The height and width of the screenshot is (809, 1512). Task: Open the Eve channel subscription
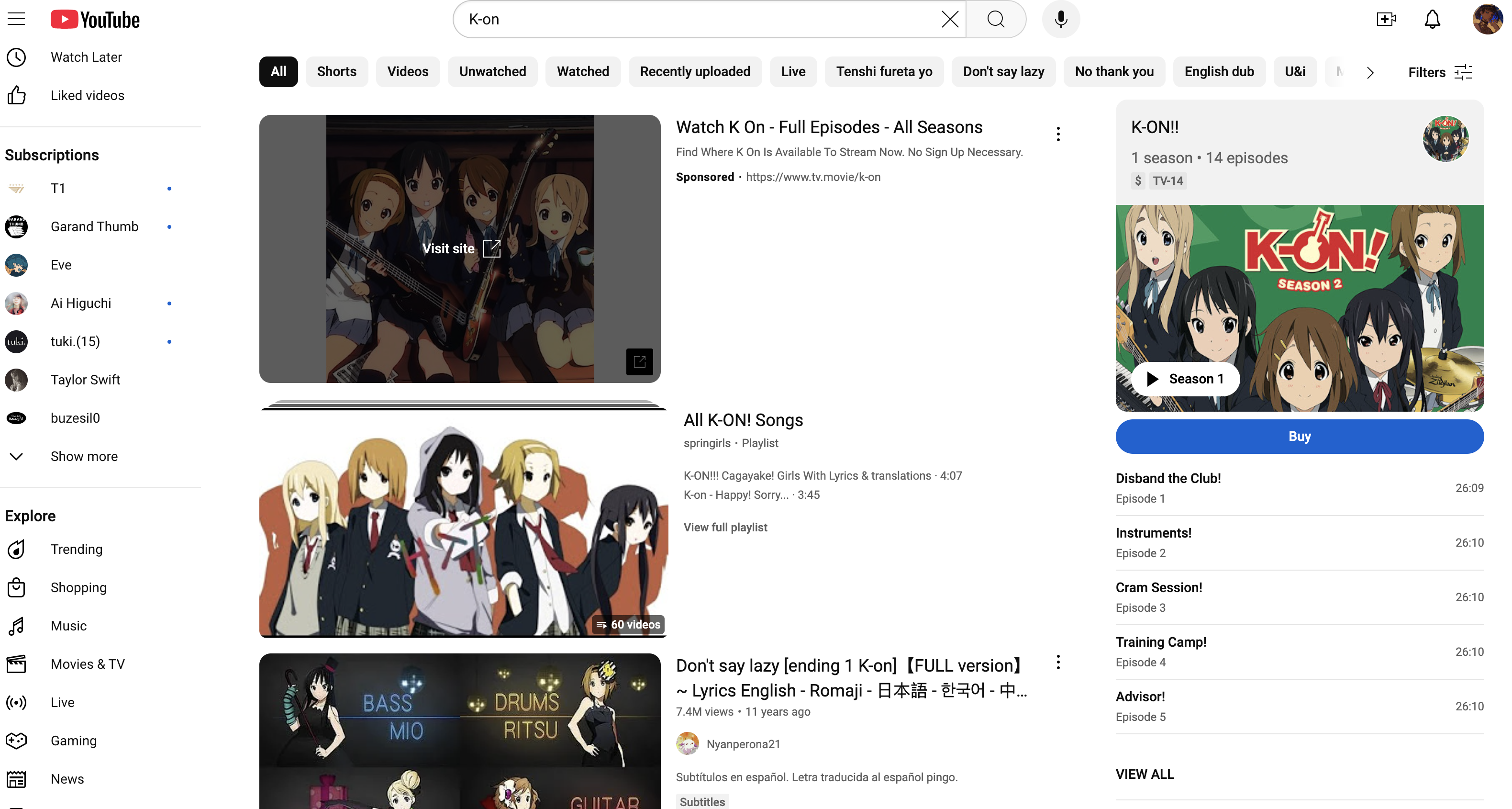(x=100, y=265)
